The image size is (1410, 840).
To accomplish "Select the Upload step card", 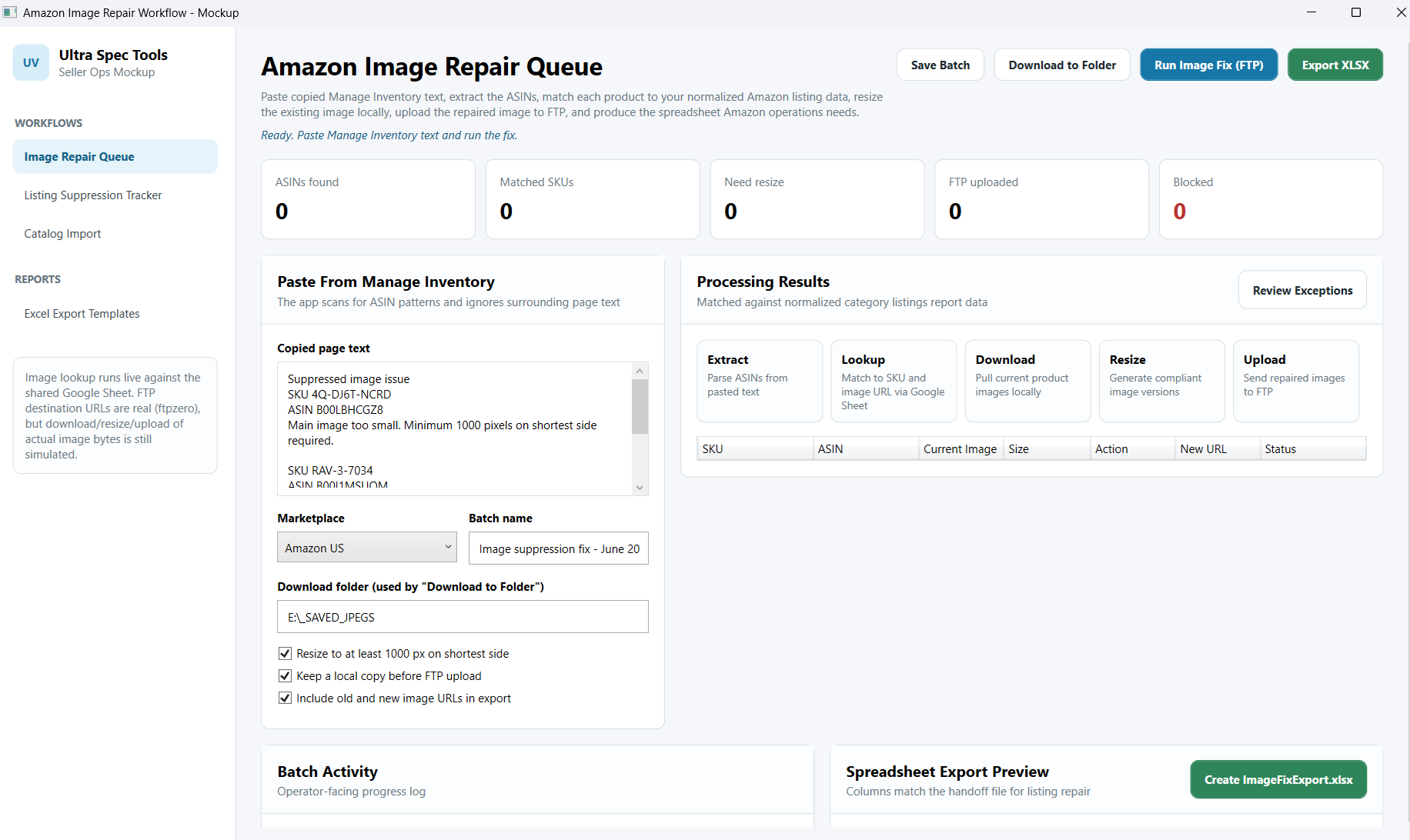I will 1295,381.
